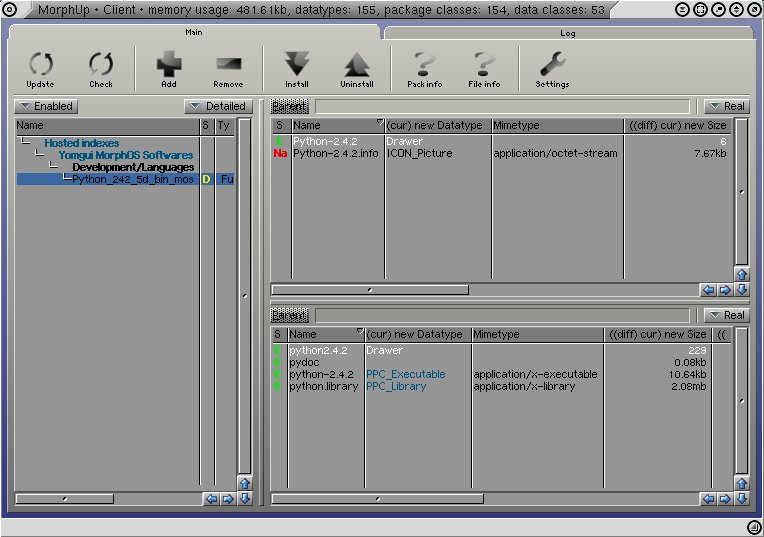Select the python2.4.2 drawer row
764x537 pixels.
[502, 350]
